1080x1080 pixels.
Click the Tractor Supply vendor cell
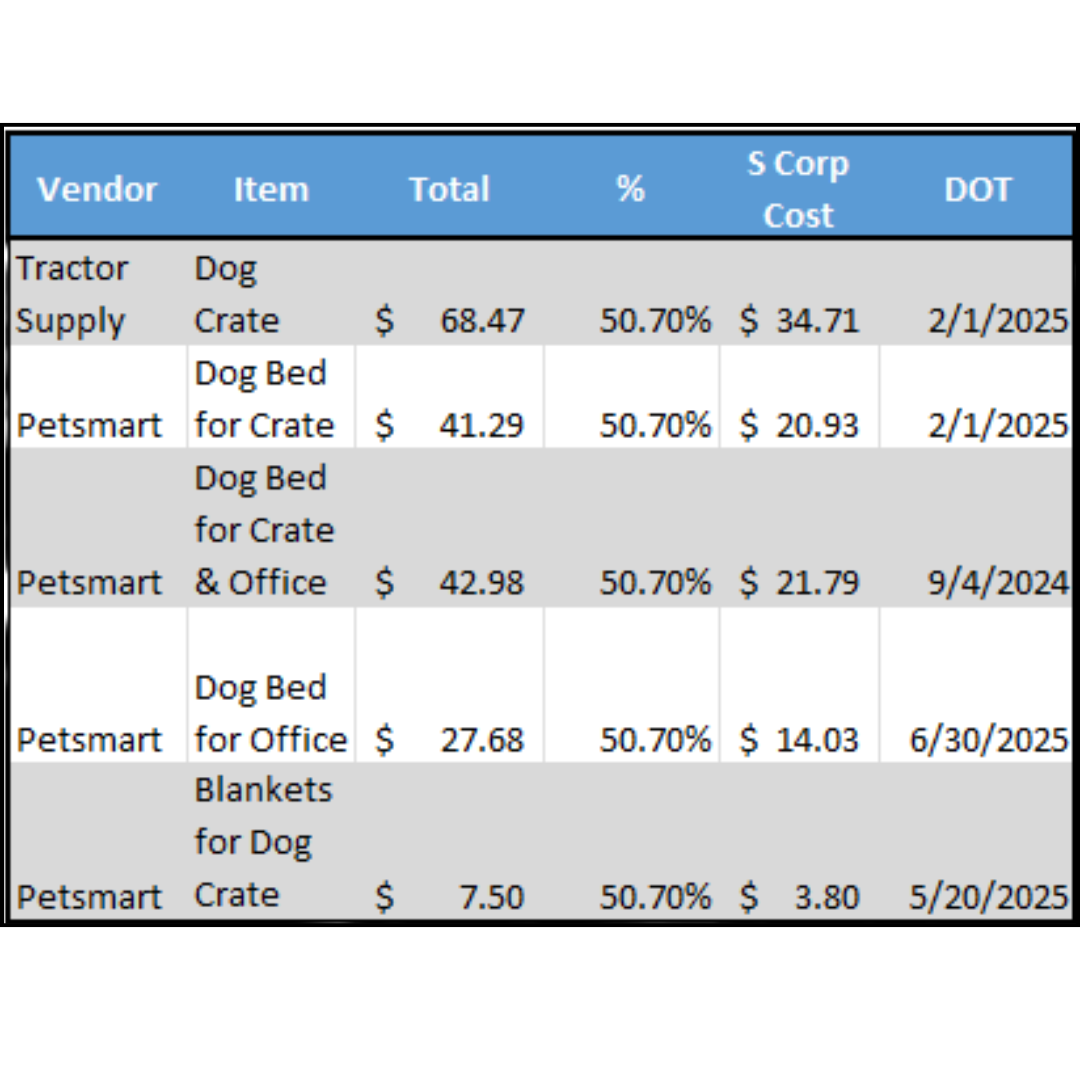coord(72,295)
